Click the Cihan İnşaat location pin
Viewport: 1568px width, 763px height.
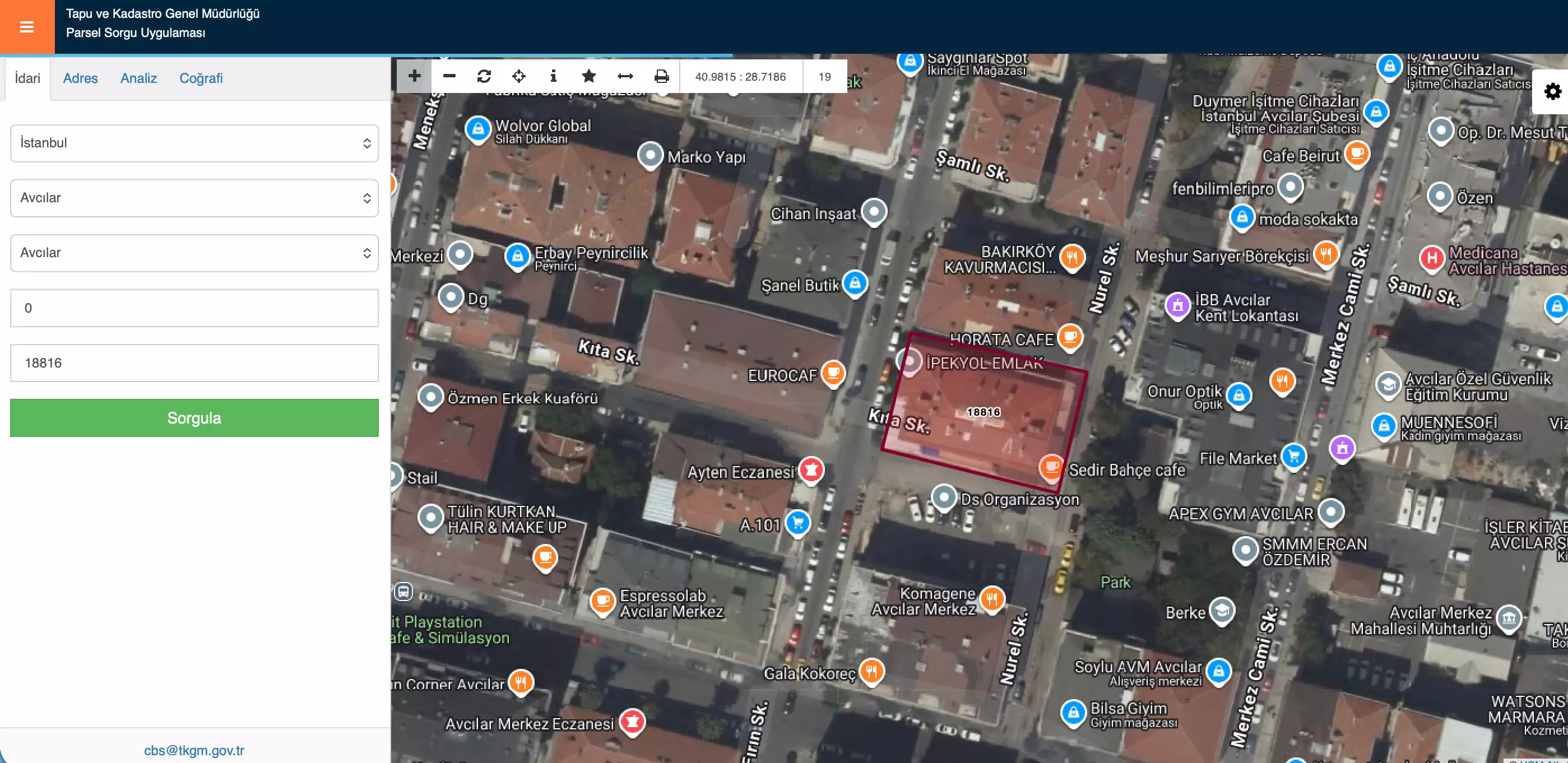(874, 212)
